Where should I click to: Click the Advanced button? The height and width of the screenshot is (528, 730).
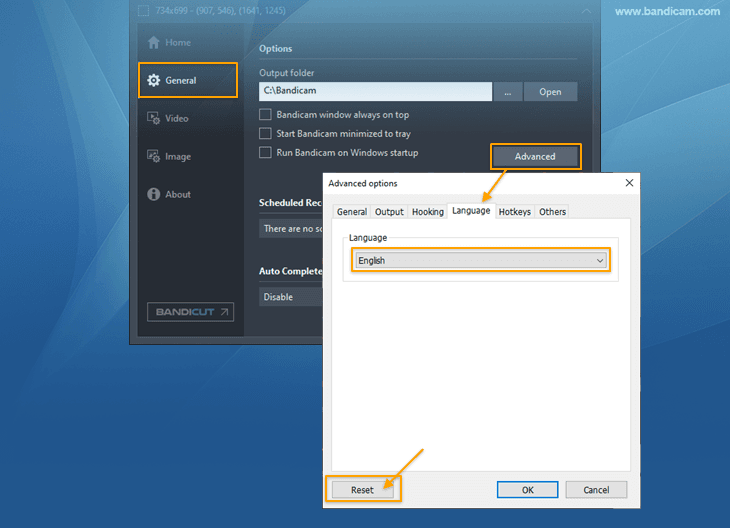(x=535, y=156)
